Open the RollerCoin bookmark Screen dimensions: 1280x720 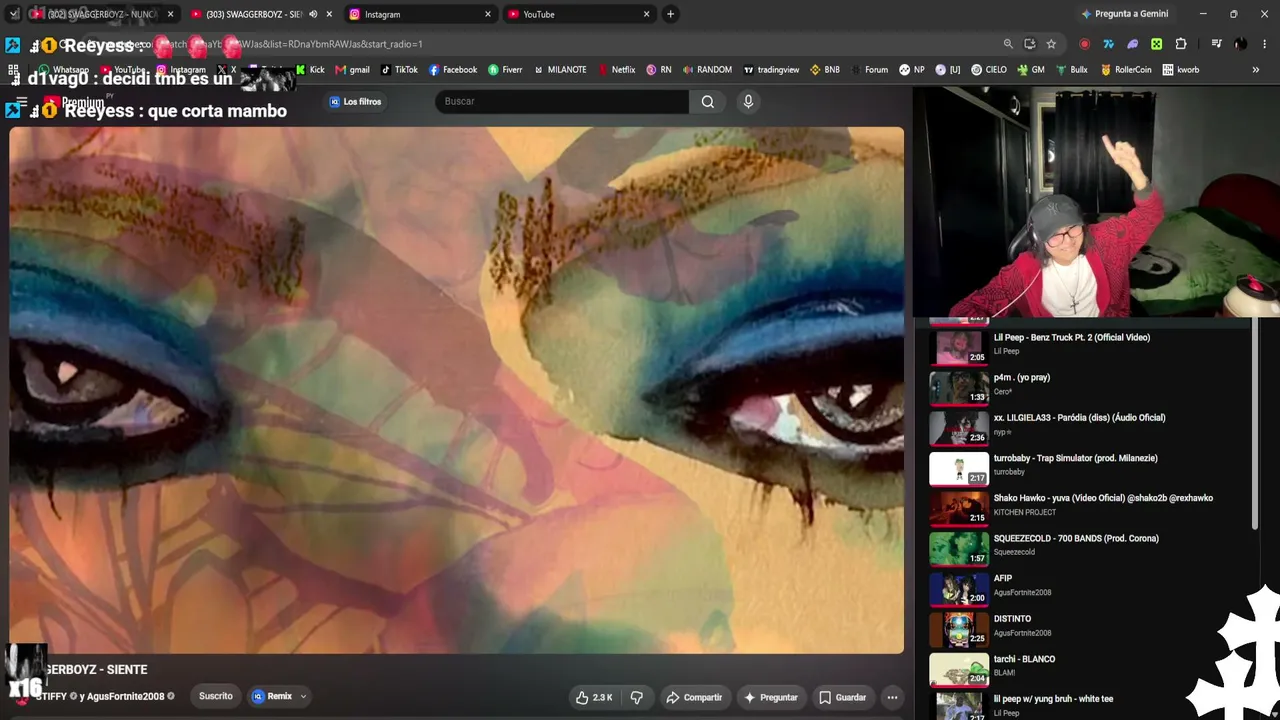point(1126,70)
